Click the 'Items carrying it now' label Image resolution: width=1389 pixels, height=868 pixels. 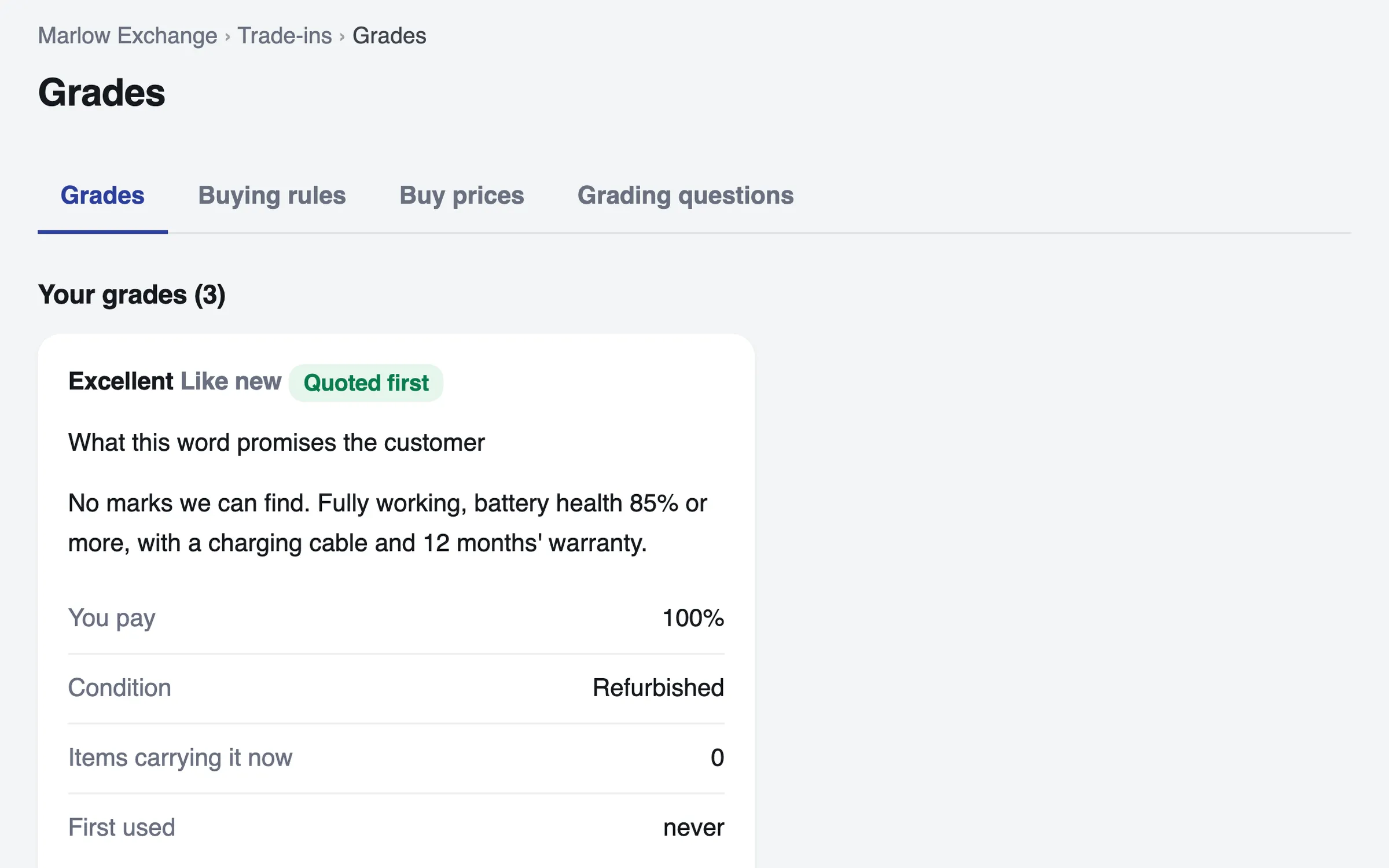181,758
